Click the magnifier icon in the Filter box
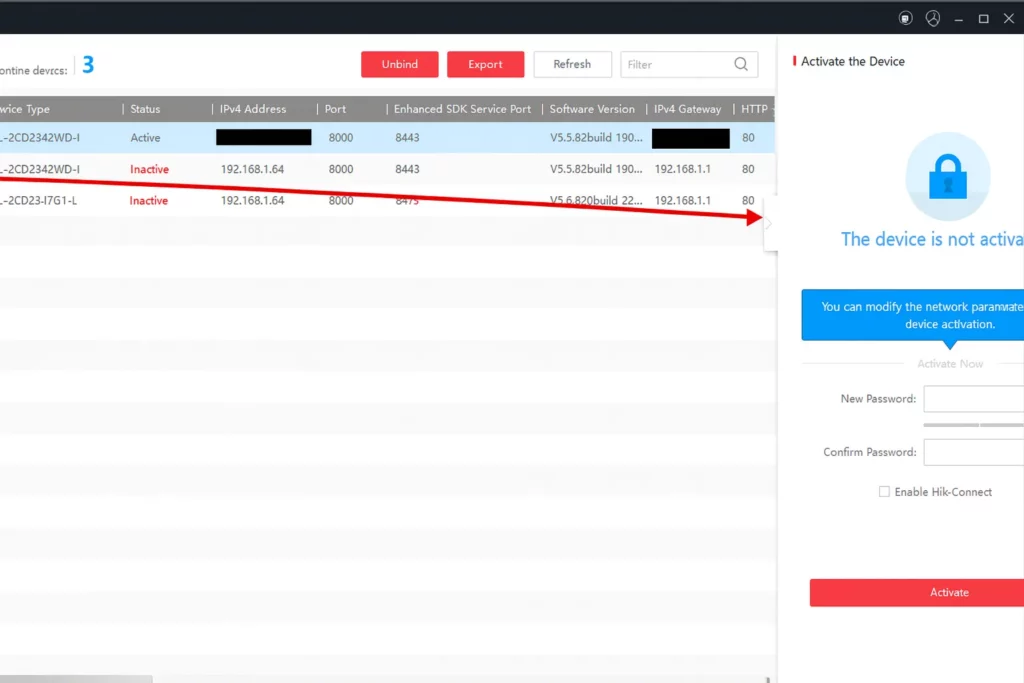 [740, 63]
